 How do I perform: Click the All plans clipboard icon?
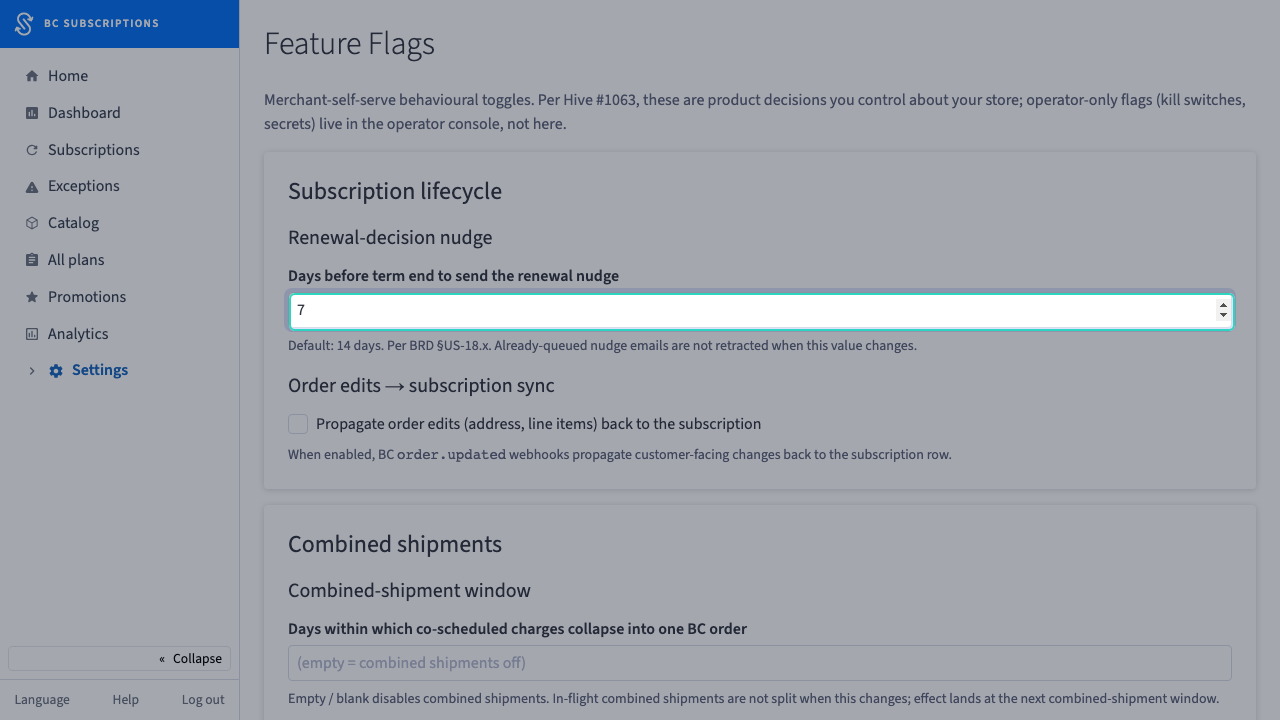32,260
